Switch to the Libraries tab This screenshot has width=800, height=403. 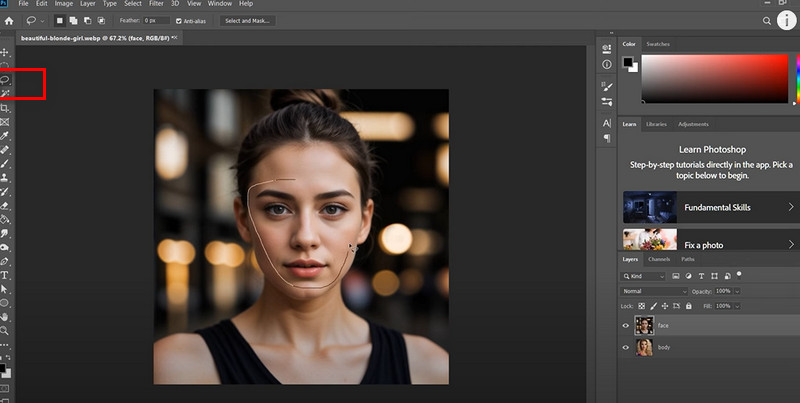656,124
